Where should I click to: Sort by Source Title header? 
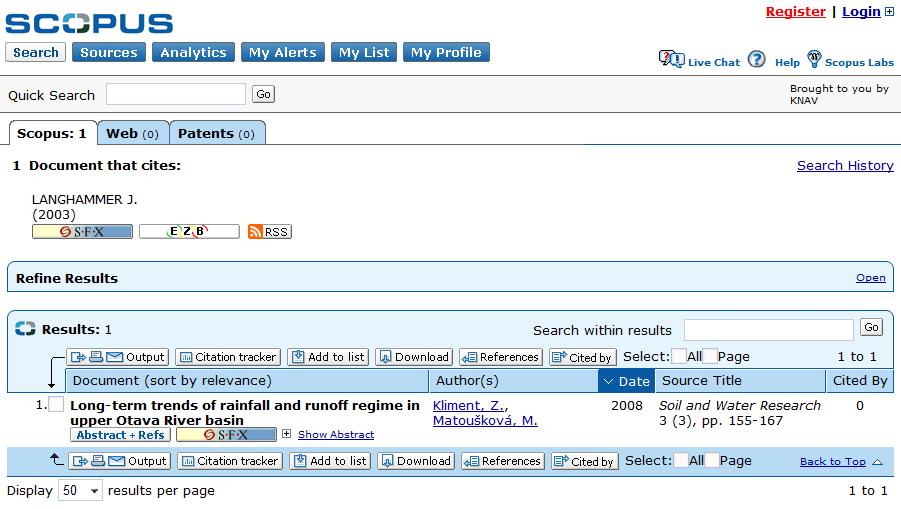coord(740,381)
